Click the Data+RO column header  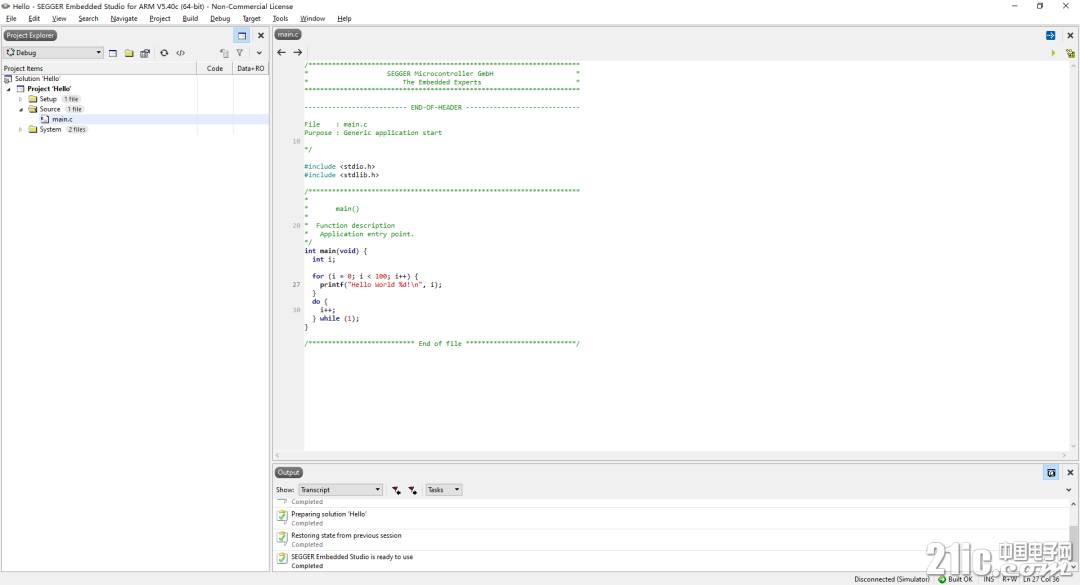pos(251,68)
